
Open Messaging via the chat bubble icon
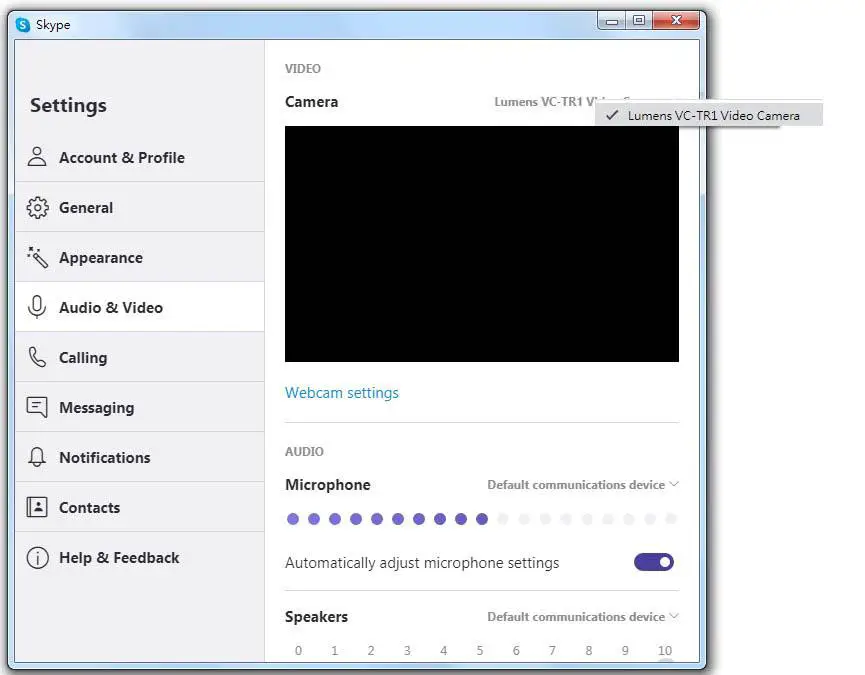click(x=37, y=407)
